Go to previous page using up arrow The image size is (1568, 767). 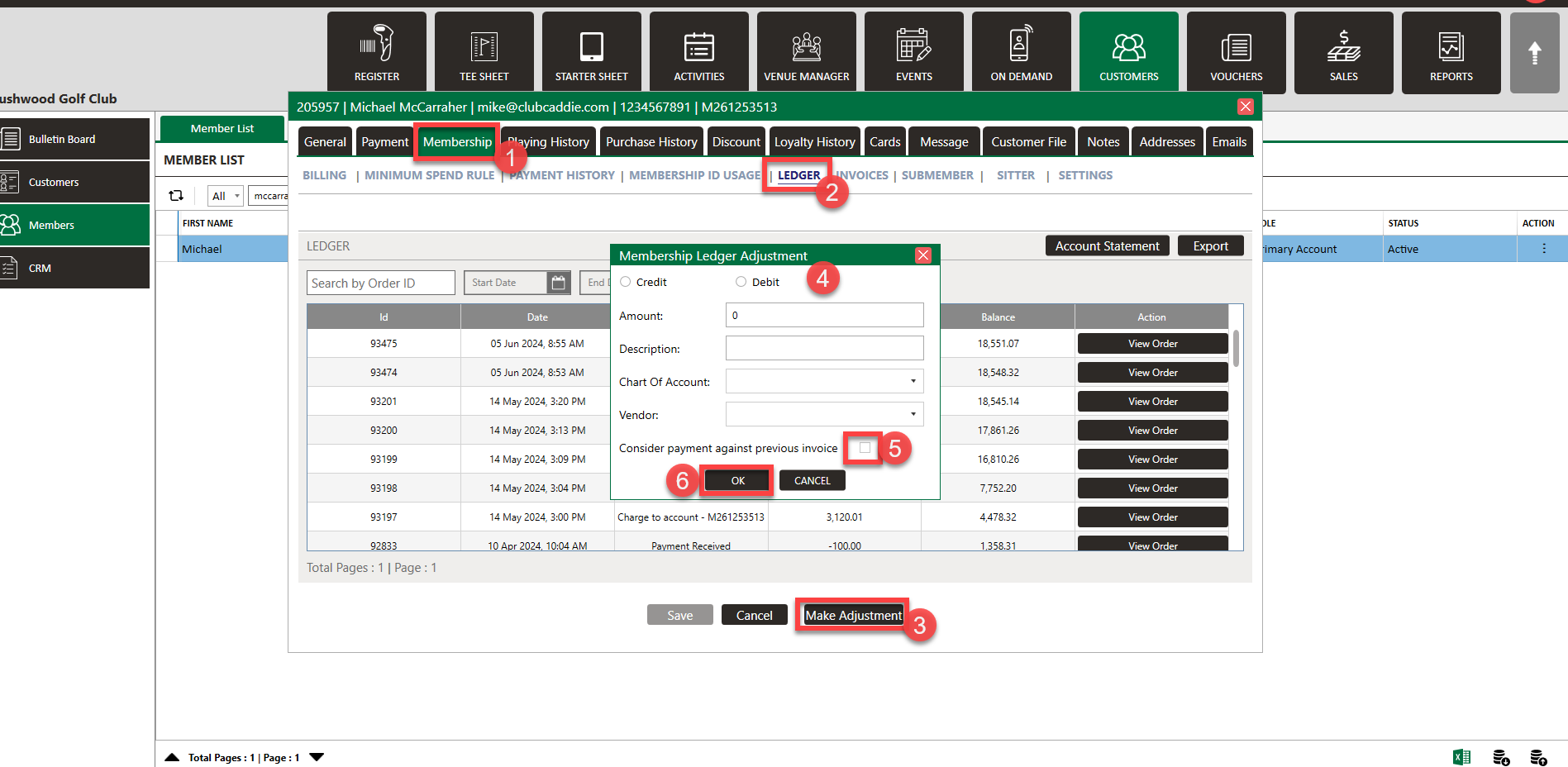point(172,757)
